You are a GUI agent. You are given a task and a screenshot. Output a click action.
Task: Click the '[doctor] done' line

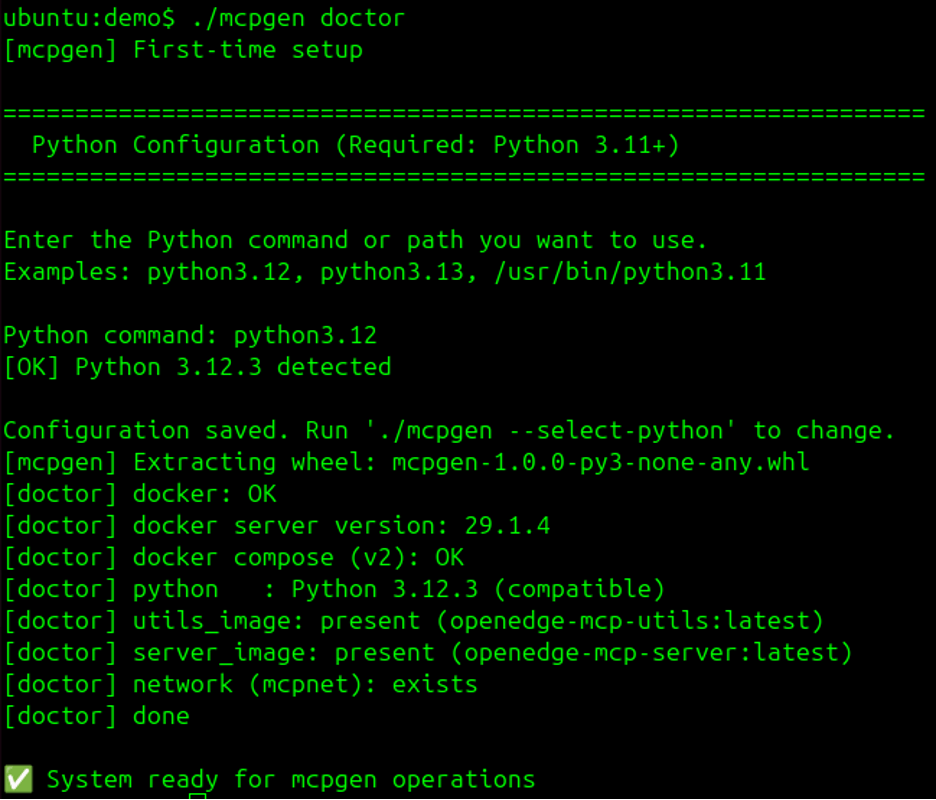96,716
